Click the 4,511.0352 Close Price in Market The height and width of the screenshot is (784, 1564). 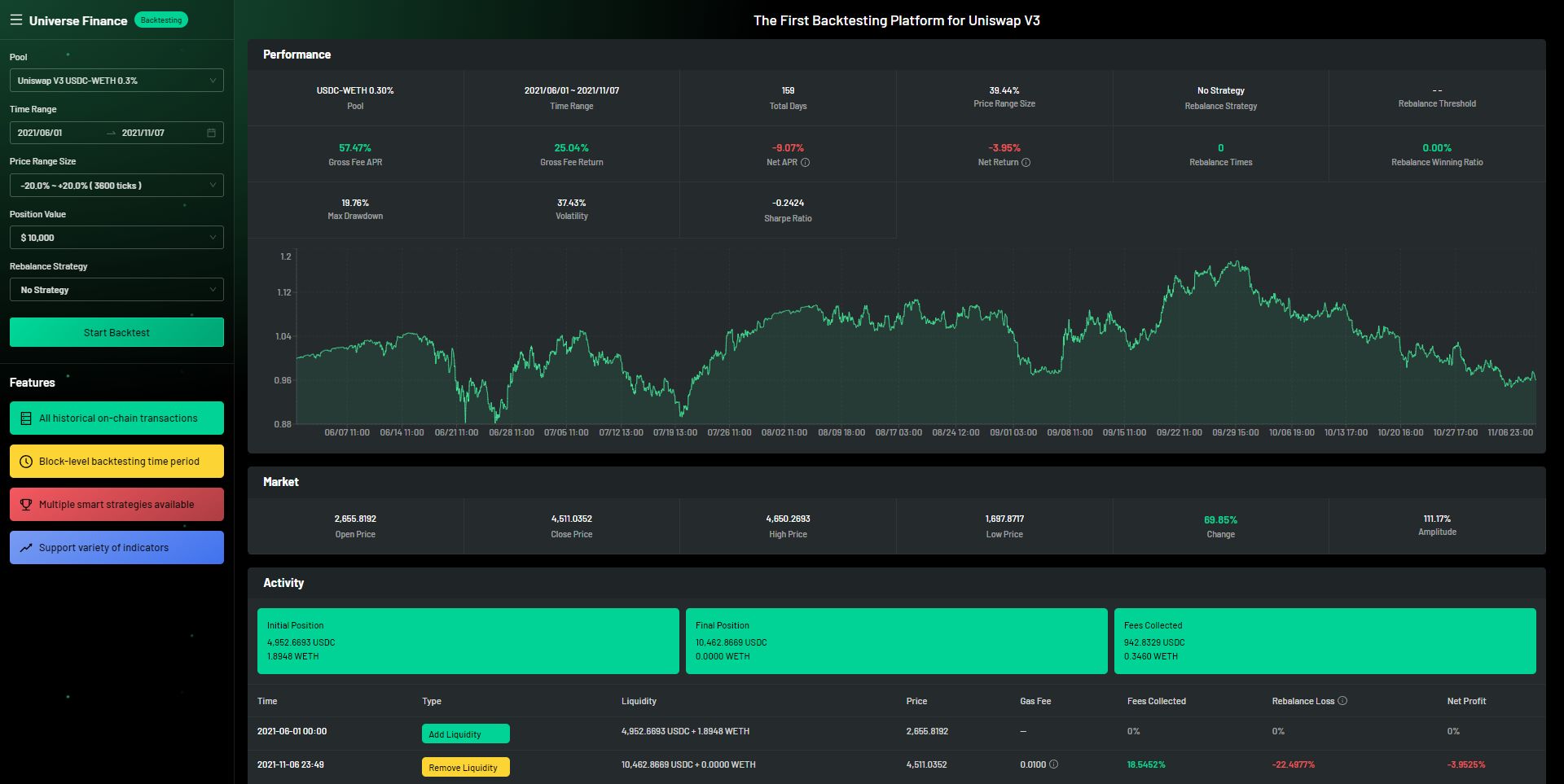[x=572, y=519]
